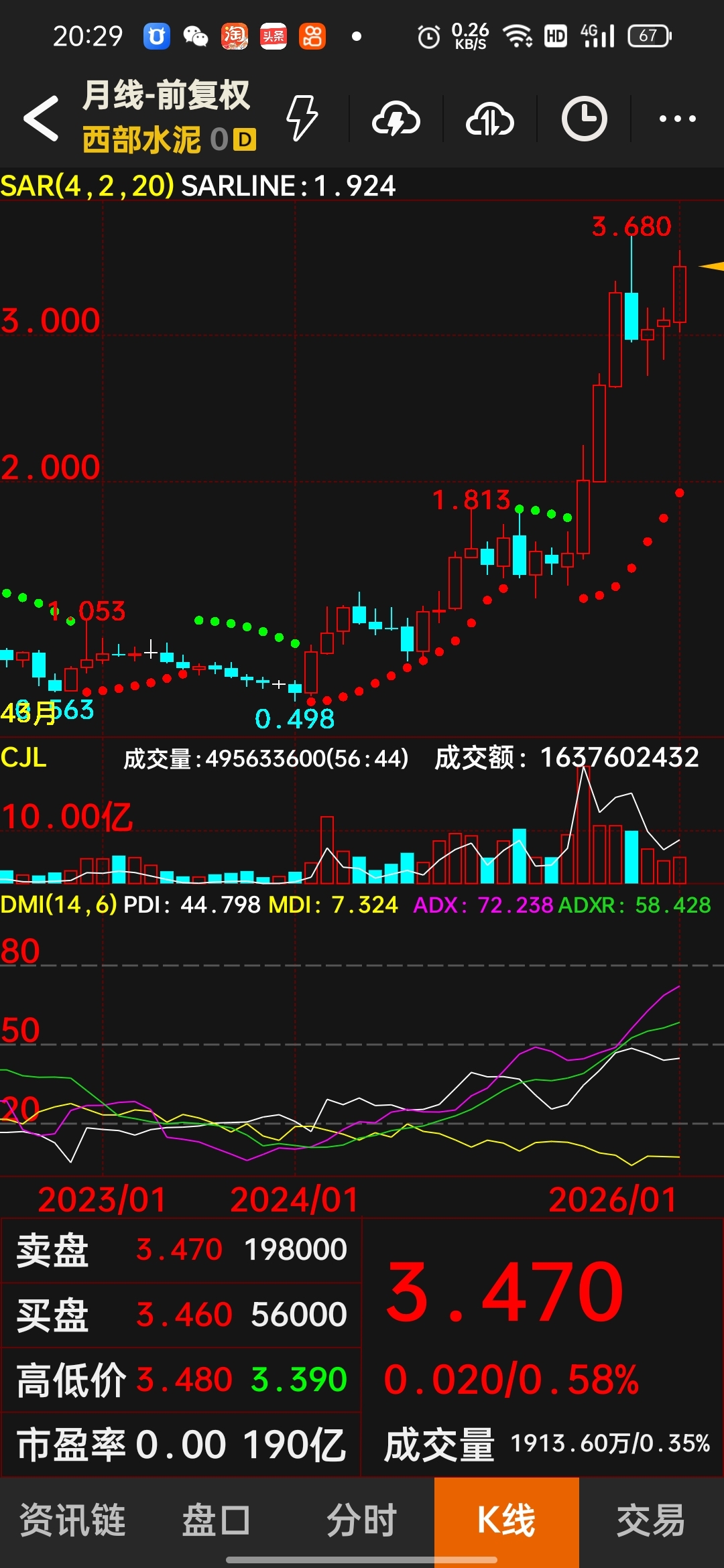Screen dimensions: 724x1568
Task: Tap the battery level 67 icon
Action: click(650, 36)
